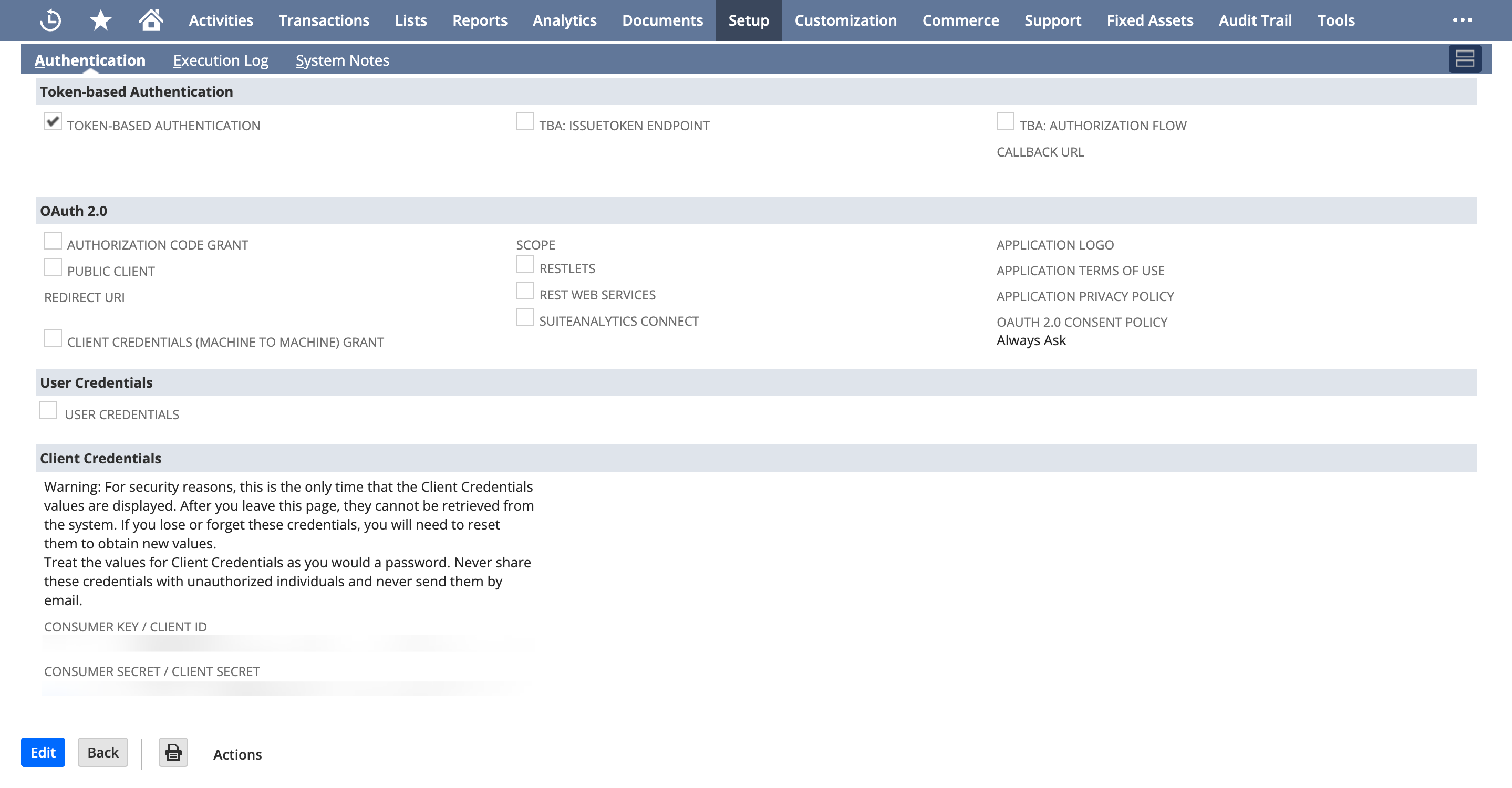Enable the Restlets scope checkbox
1512x788 pixels.
525,265
